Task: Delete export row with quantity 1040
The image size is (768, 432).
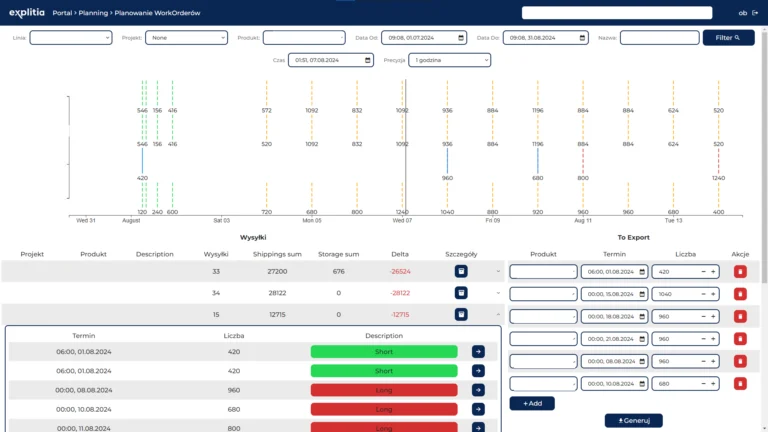Action: (x=740, y=294)
